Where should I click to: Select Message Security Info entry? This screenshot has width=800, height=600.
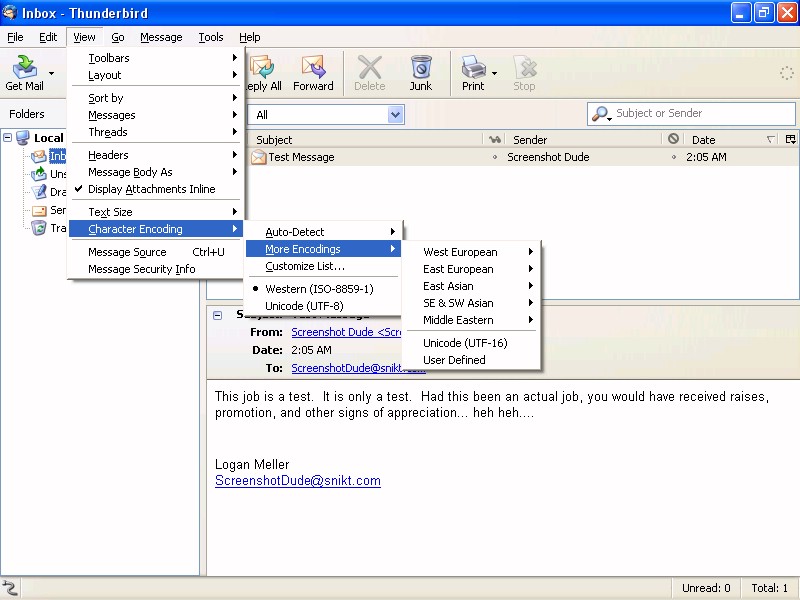point(156,269)
